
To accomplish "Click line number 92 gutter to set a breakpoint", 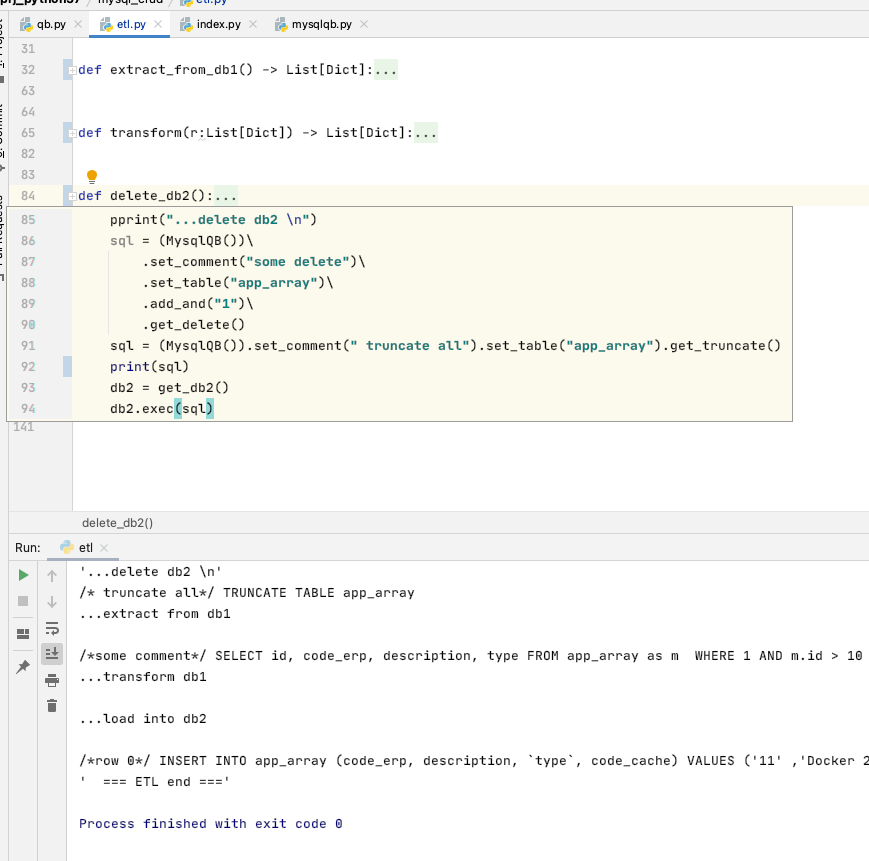I will (27, 366).
